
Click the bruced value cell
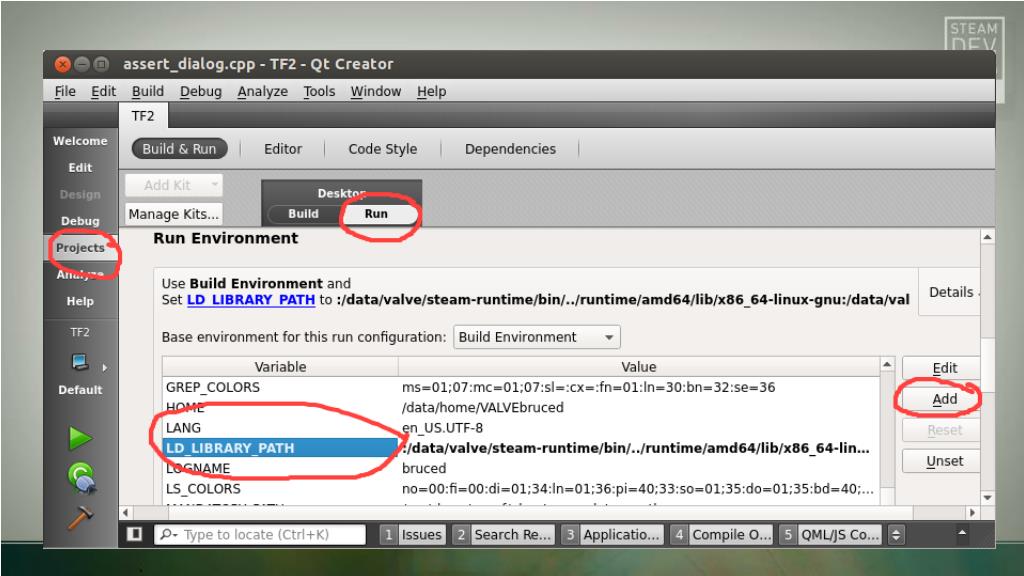point(639,468)
